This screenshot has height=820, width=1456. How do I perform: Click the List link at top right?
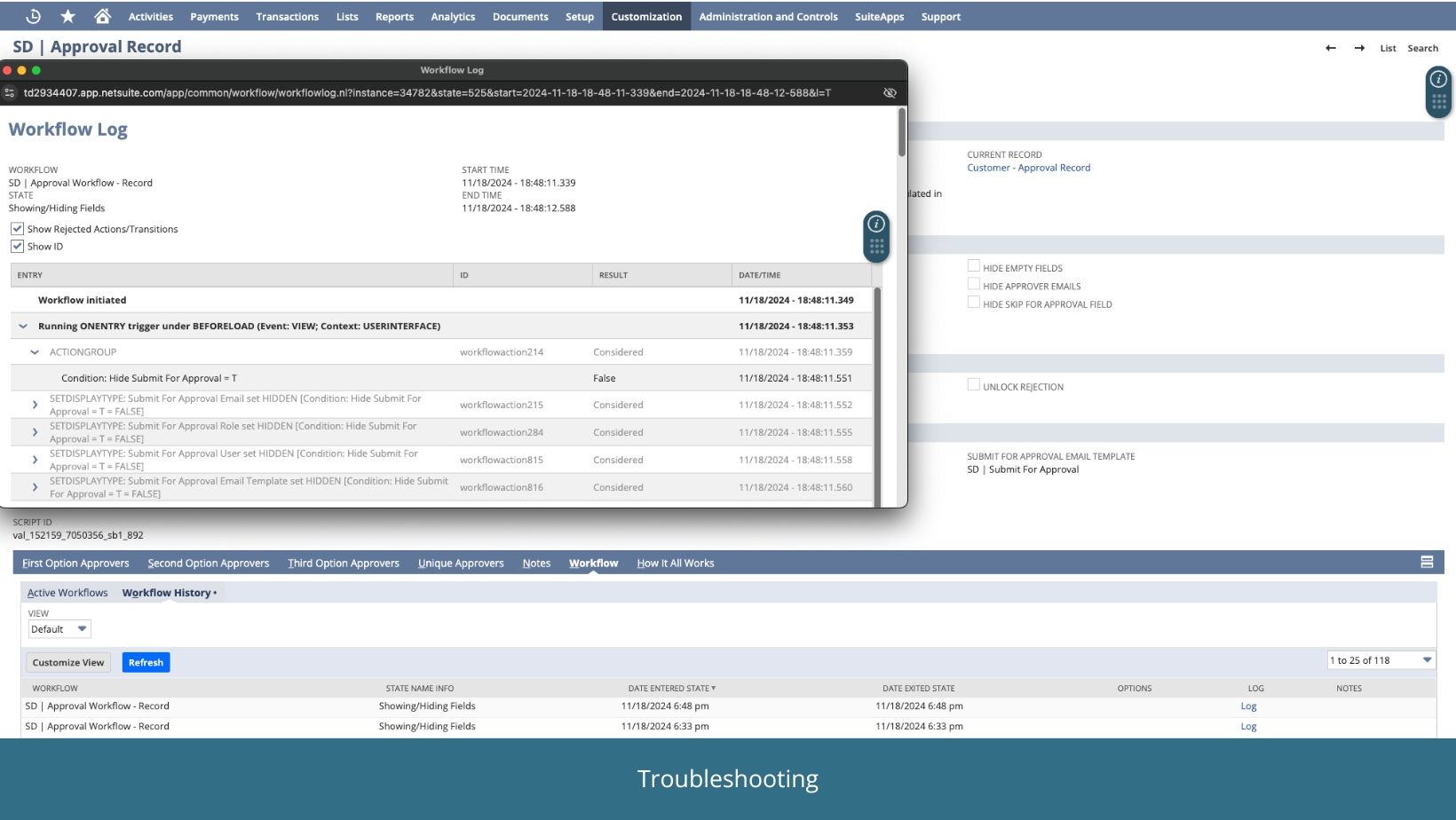coord(1388,48)
